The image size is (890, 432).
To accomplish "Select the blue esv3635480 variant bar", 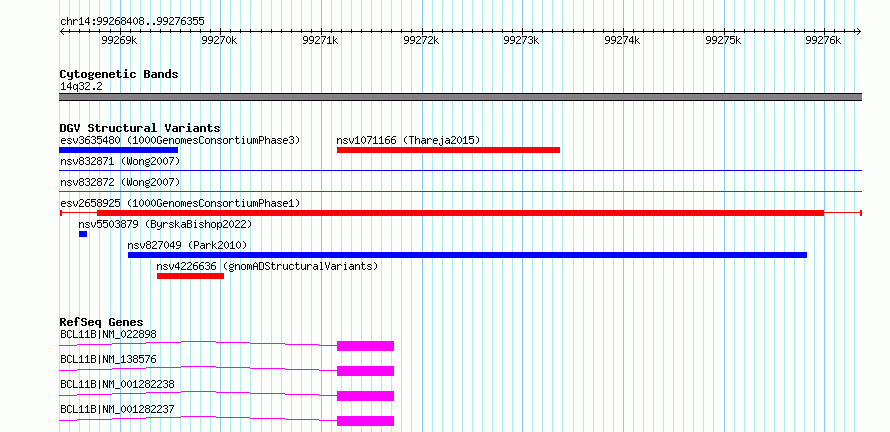I will [x=119, y=150].
